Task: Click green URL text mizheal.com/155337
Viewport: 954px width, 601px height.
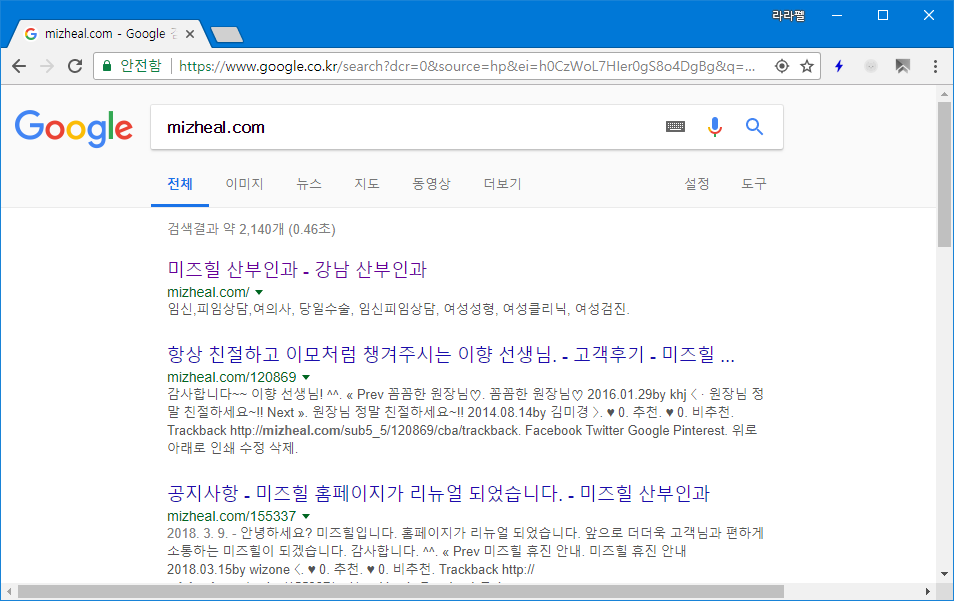Action: (232, 516)
